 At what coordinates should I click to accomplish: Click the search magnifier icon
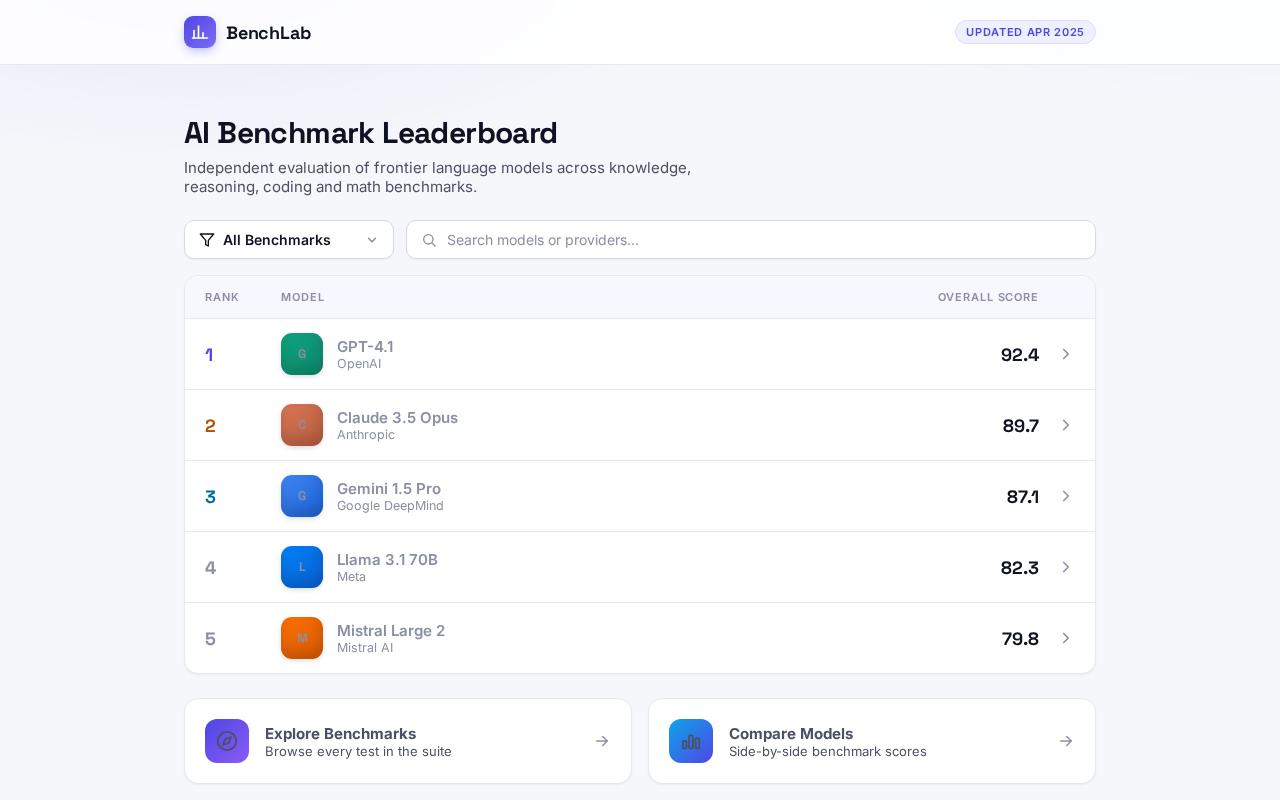[430, 240]
